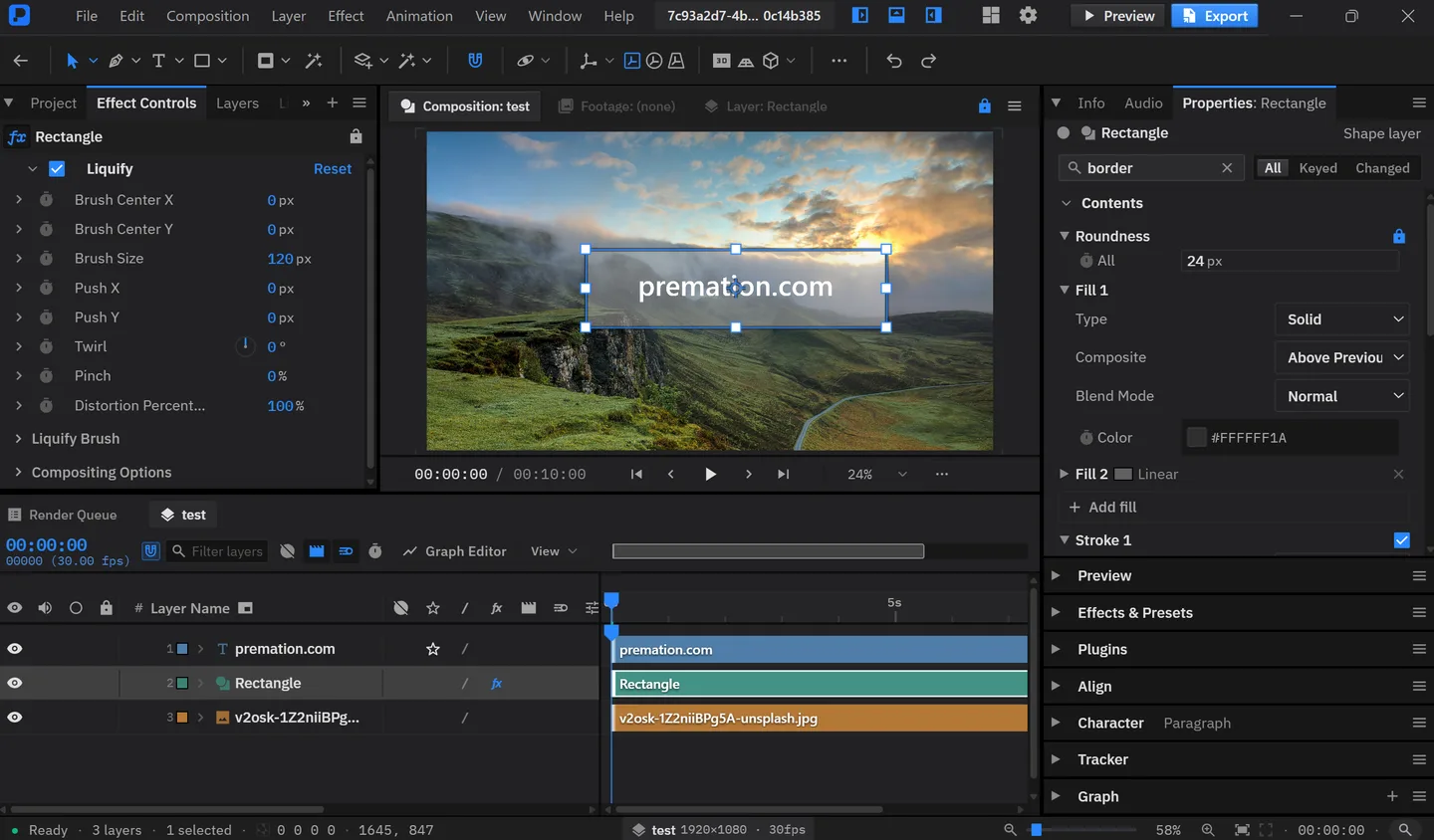Select the Type text tool
Screen dimensions: 1434x840
pyautogui.click(x=158, y=61)
